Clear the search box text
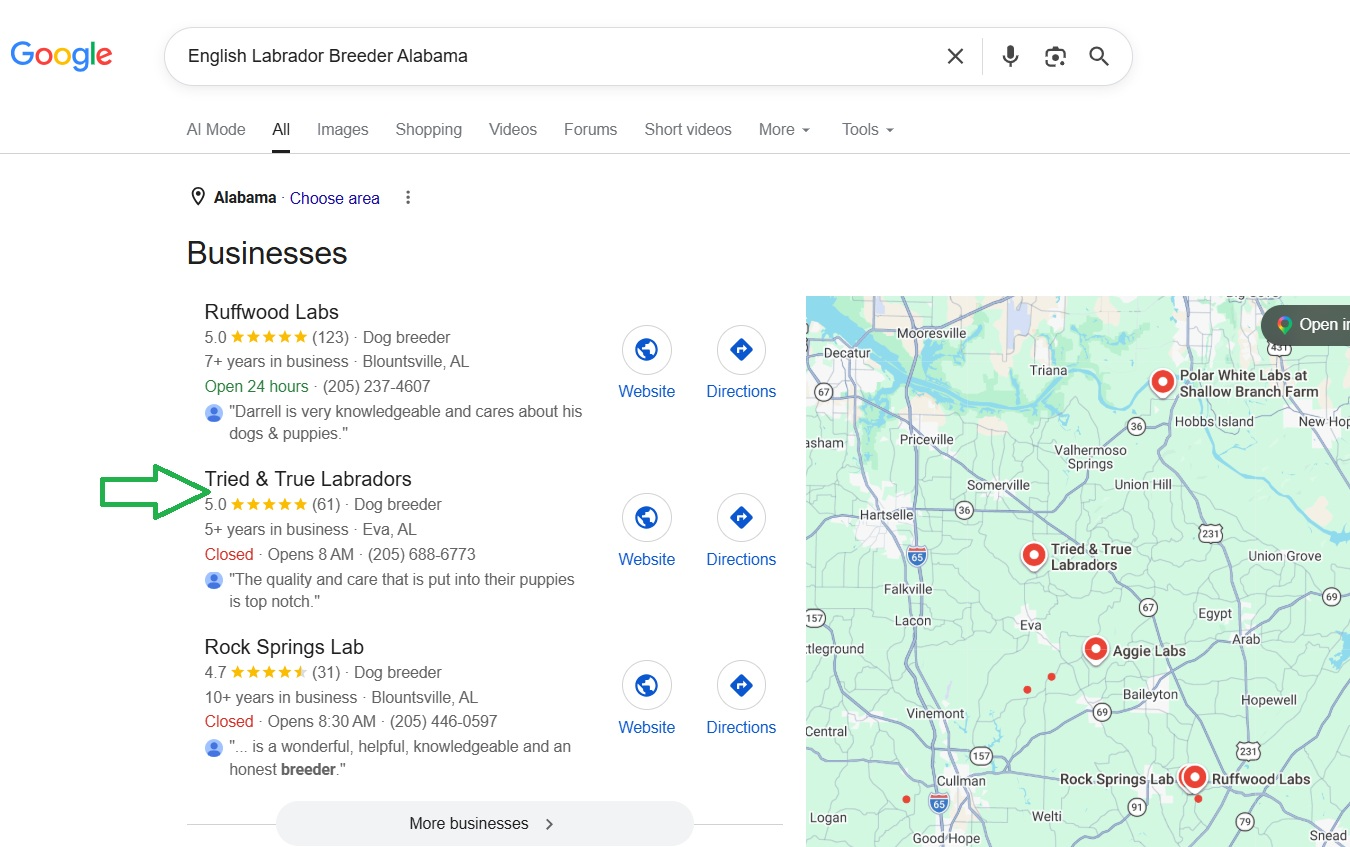The width and height of the screenshot is (1350, 847). pos(955,56)
